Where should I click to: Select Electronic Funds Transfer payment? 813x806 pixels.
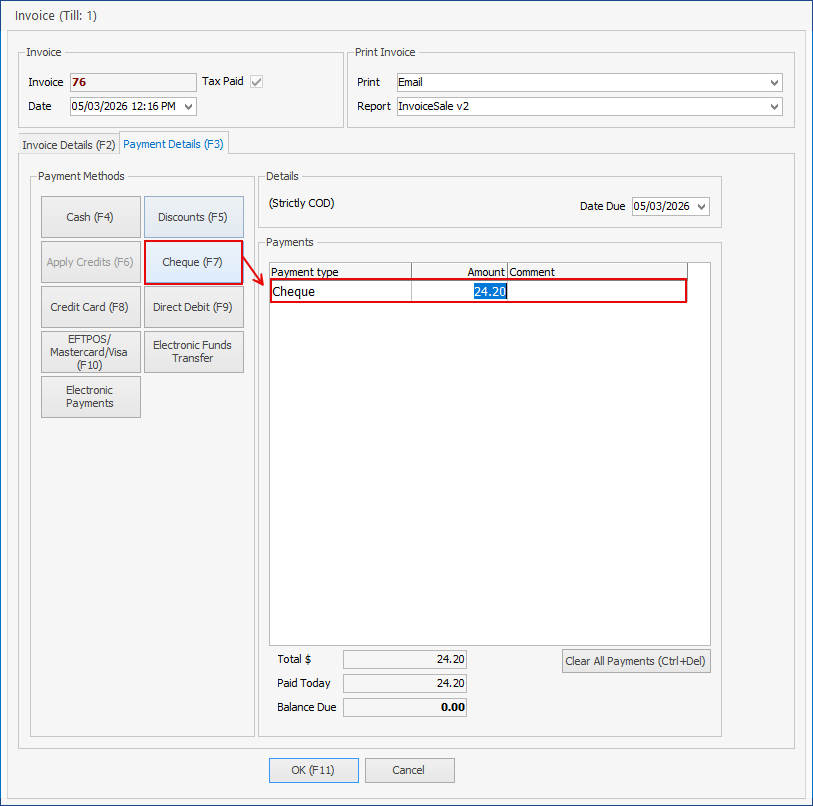click(x=193, y=352)
